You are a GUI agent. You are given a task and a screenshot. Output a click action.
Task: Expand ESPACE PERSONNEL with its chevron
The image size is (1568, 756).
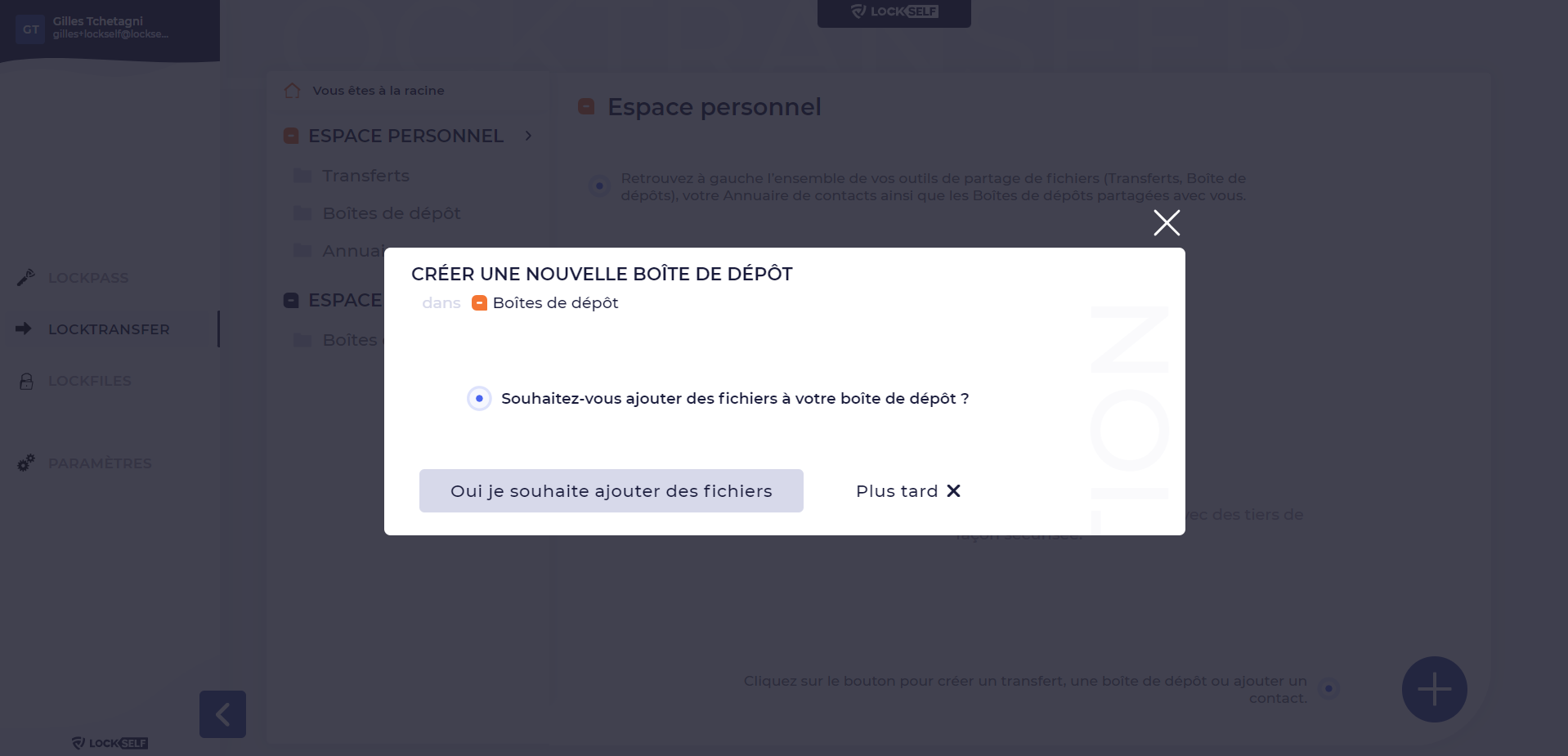coord(528,136)
